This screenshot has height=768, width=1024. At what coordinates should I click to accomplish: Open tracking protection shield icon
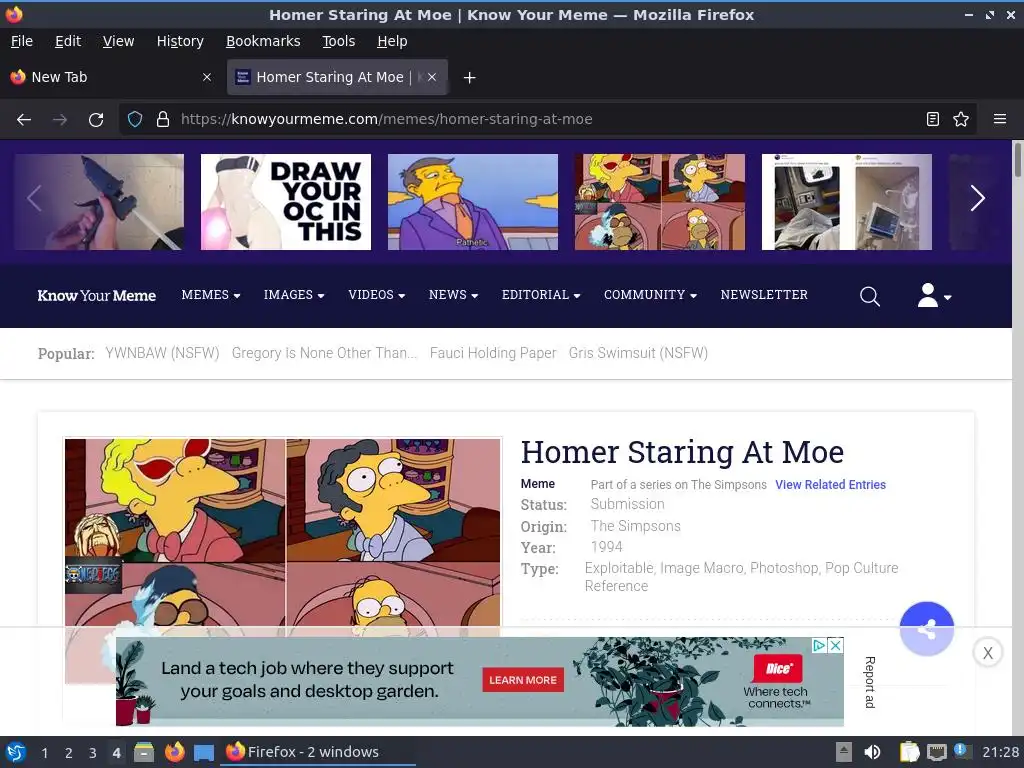point(135,119)
